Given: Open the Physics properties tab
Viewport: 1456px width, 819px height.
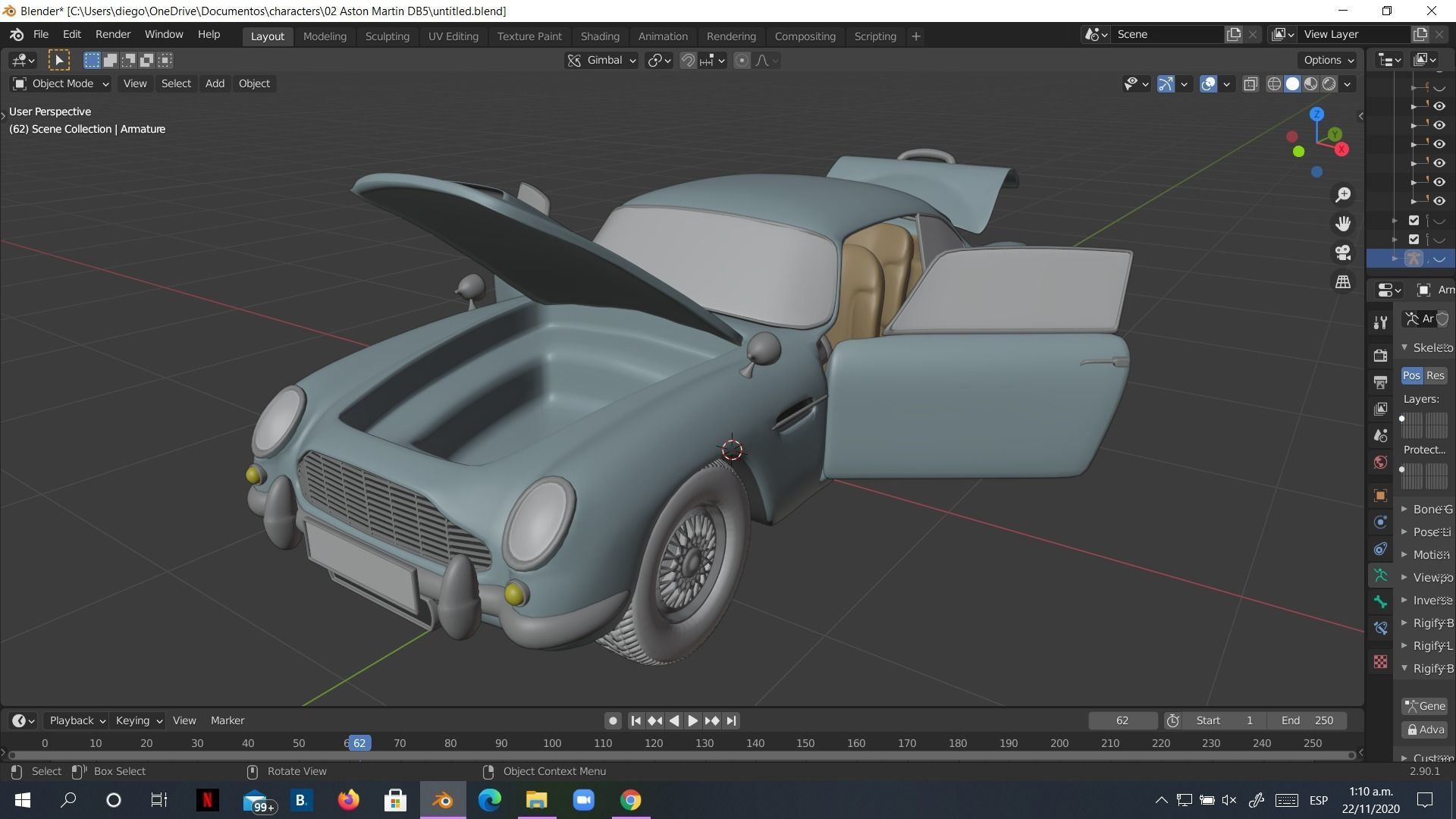Looking at the screenshot, I should coord(1380,522).
